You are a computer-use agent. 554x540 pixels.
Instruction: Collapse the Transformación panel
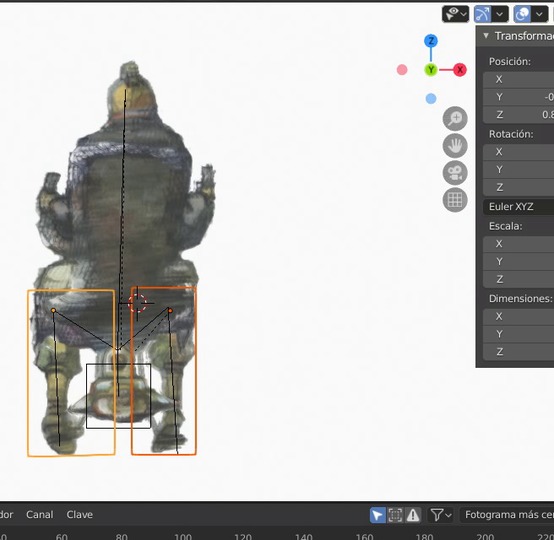point(486,36)
